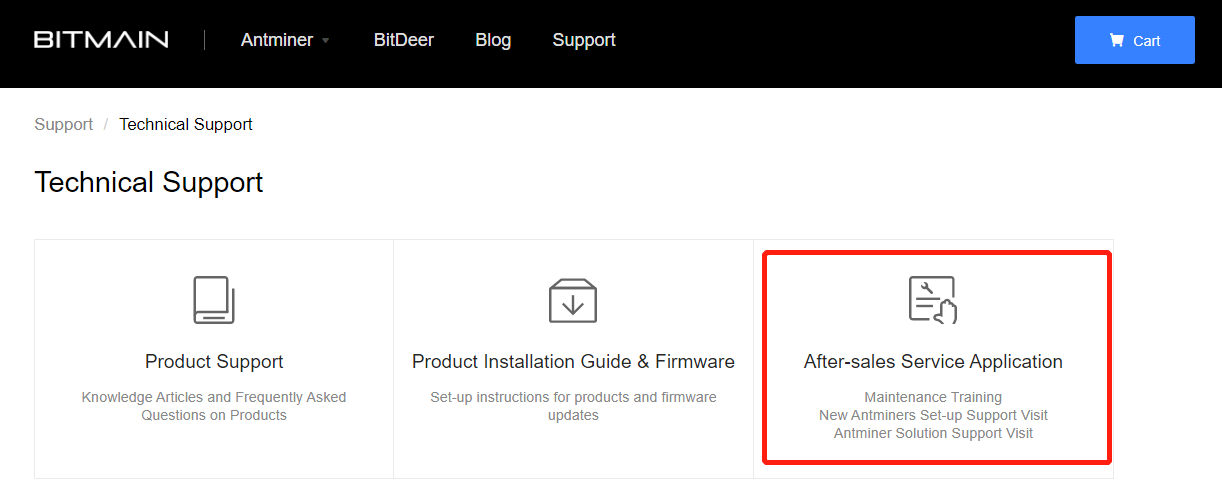The image size is (1222, 504).
Task: Open After-sales Service Application title
Action: (933, 361)
